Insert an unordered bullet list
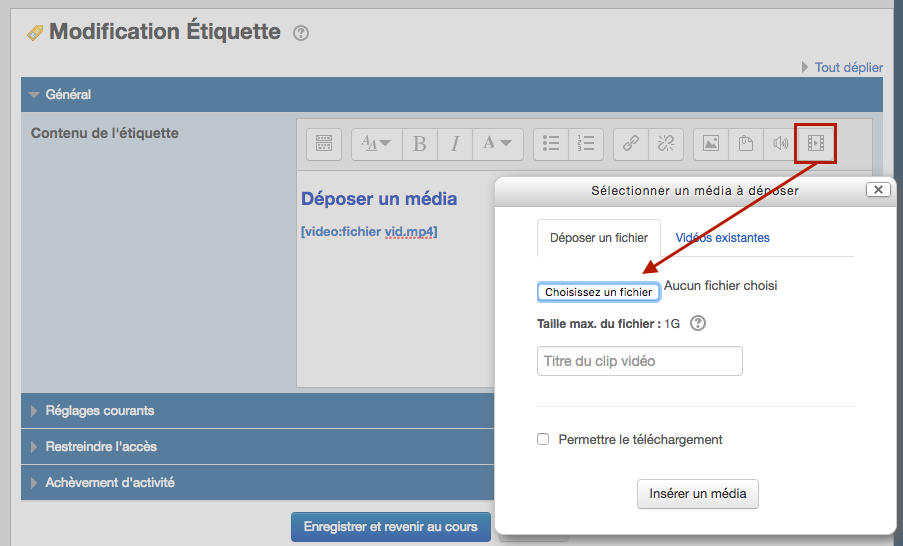Viewport: 903px width, 546px height. point(551,144)
